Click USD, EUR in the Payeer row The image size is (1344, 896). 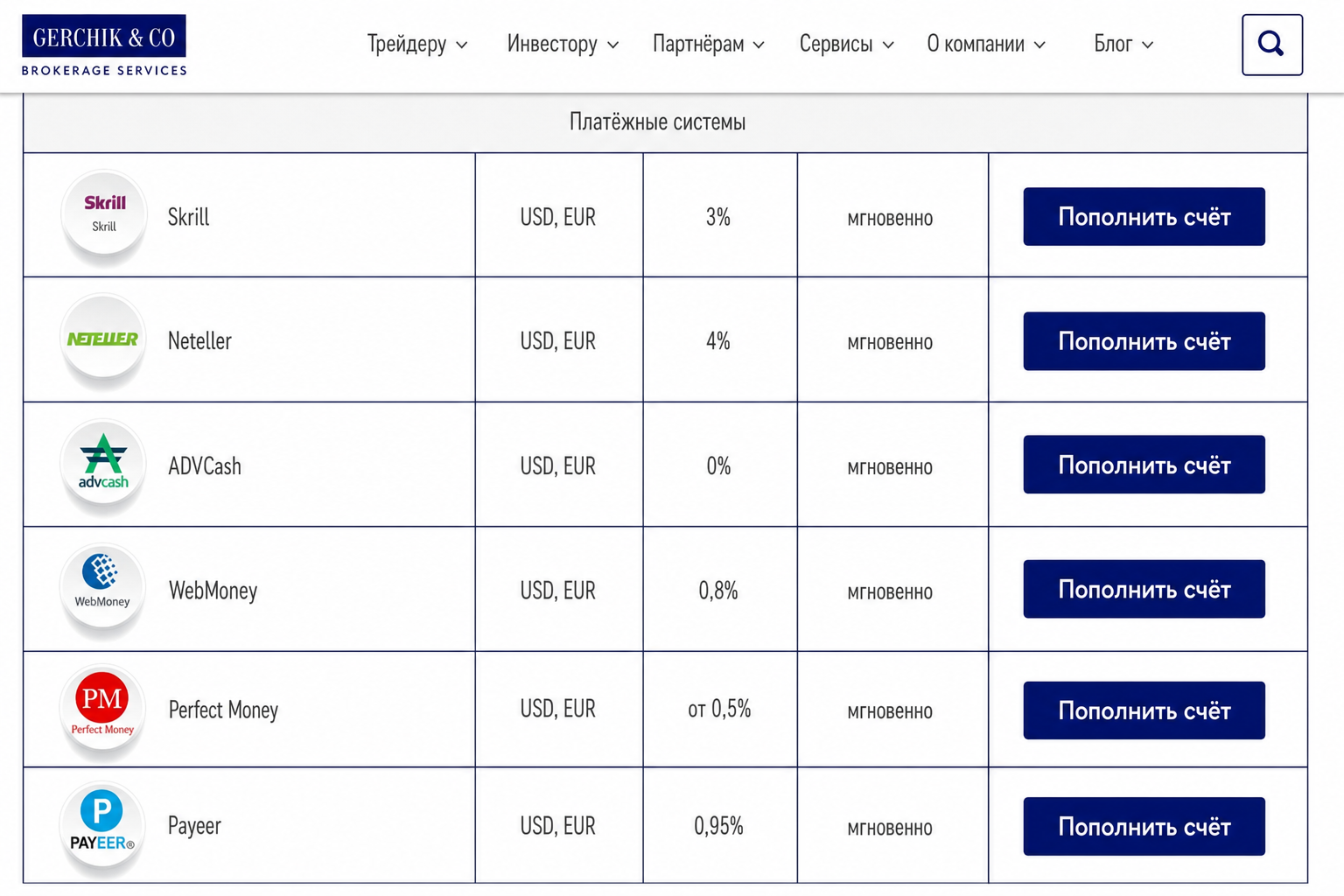click(x=558, y=826)
